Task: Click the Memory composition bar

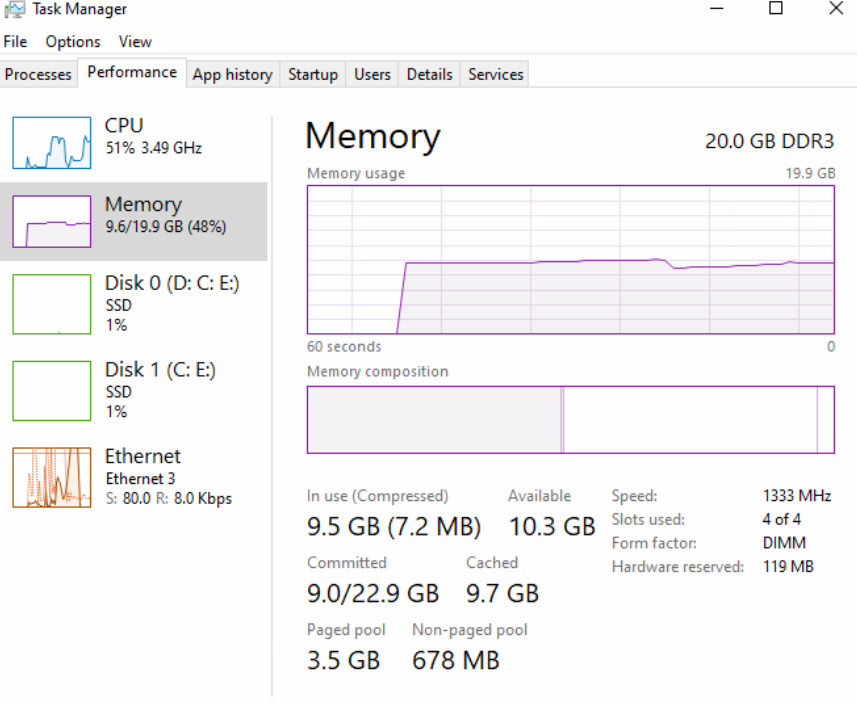Action: 570,420
